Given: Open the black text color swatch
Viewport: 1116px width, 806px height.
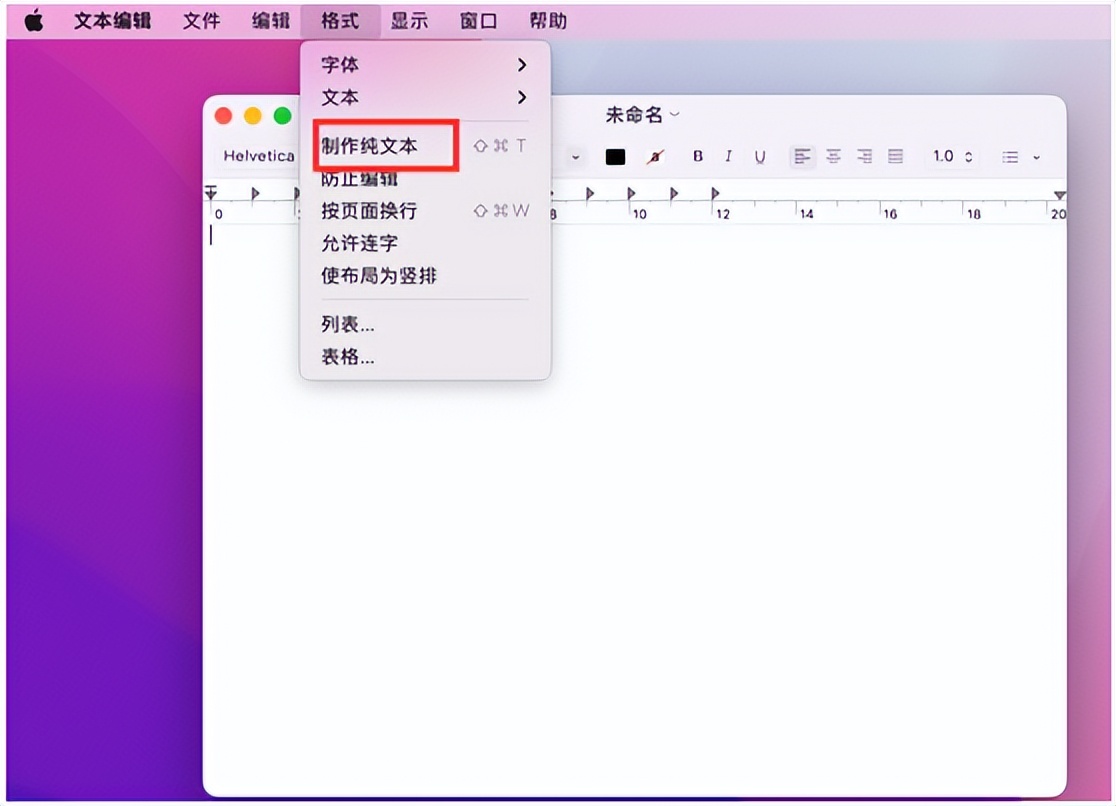Looking at the screenshot, I should click(615, 156).
